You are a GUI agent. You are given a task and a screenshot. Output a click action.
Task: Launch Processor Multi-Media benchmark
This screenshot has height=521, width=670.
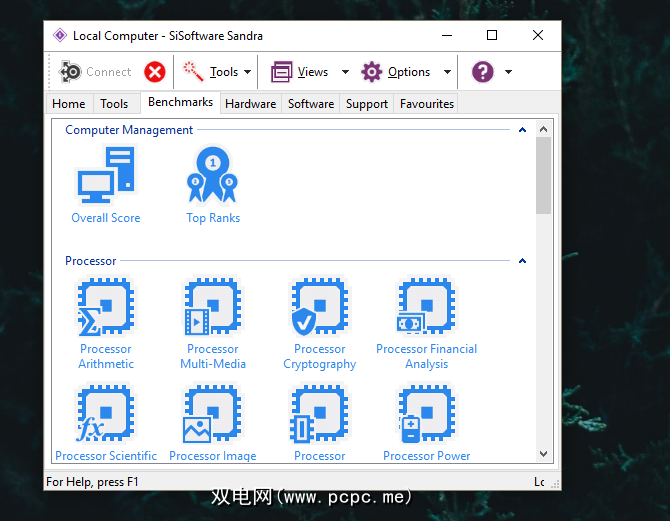click(x=213, y=324)
